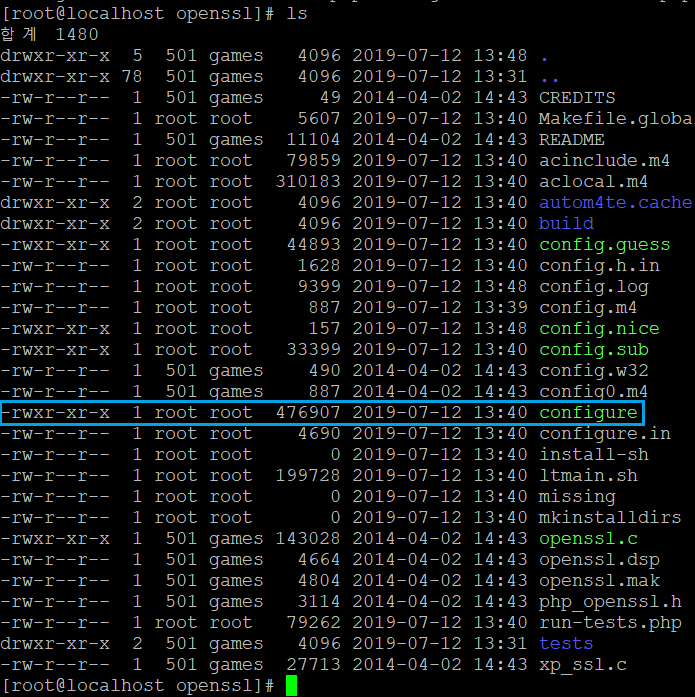Click the green cursor at the bottom prompt
Screen dimensions: 695x697
[292, 685]
